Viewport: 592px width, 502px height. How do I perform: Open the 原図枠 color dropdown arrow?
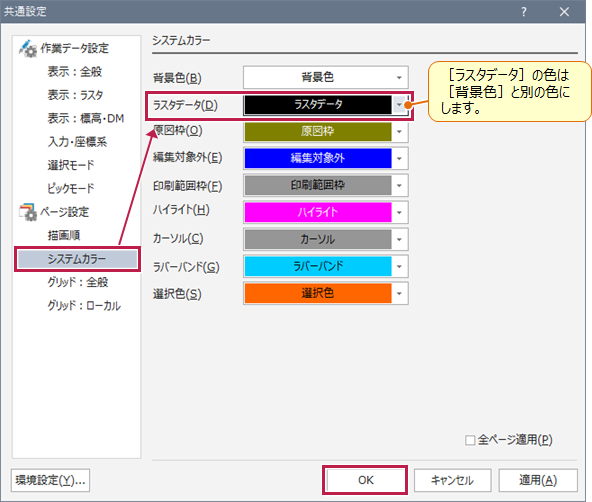click(399, 132)
